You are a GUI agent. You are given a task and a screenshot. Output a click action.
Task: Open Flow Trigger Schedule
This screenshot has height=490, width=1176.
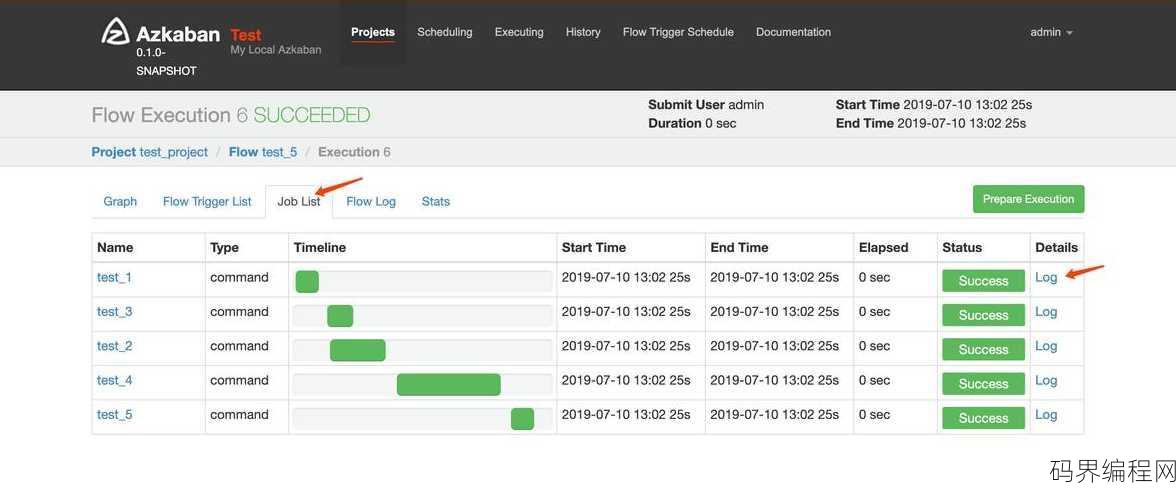click(678, 32)
